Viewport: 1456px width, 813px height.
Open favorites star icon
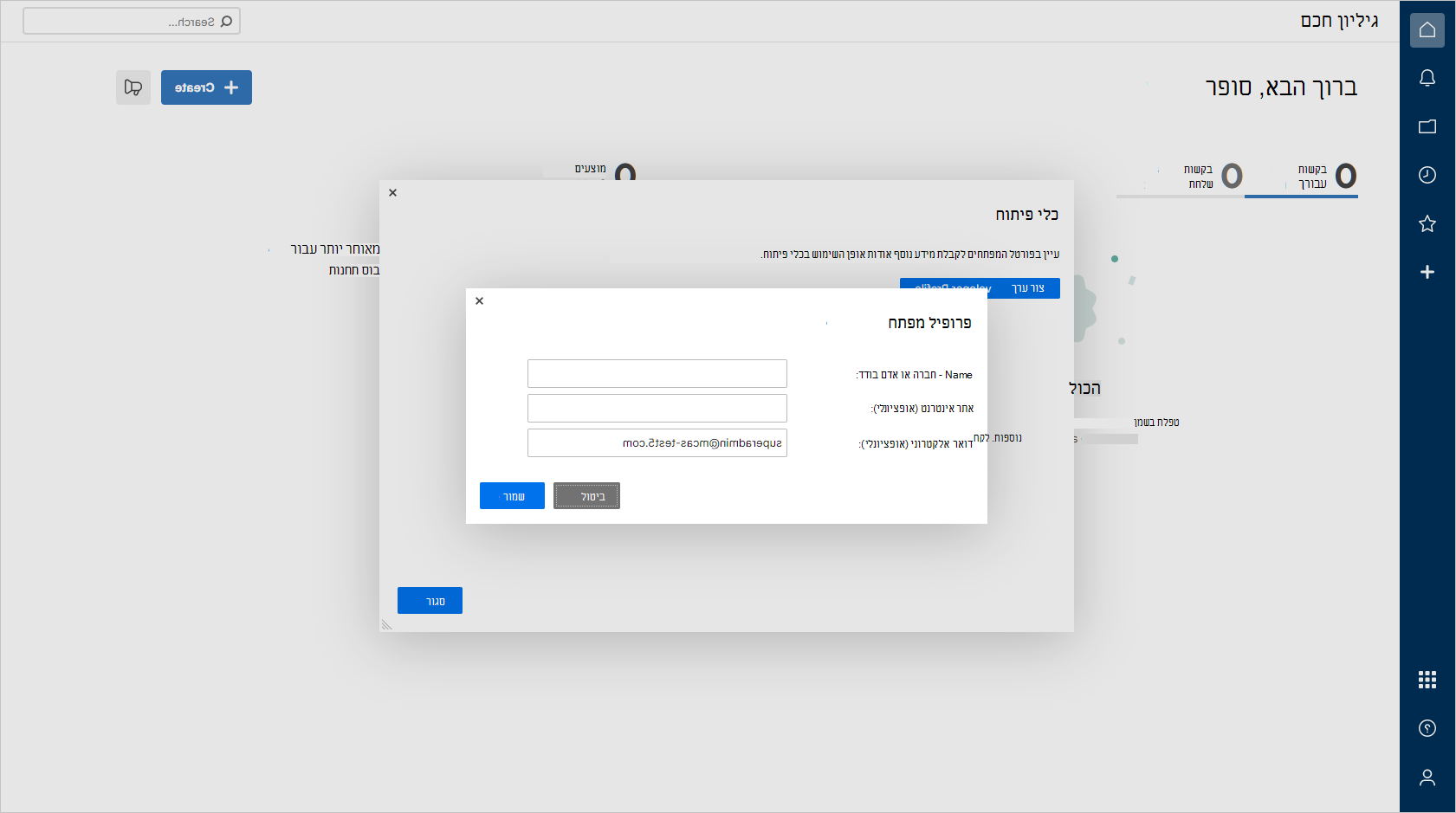1427,223
